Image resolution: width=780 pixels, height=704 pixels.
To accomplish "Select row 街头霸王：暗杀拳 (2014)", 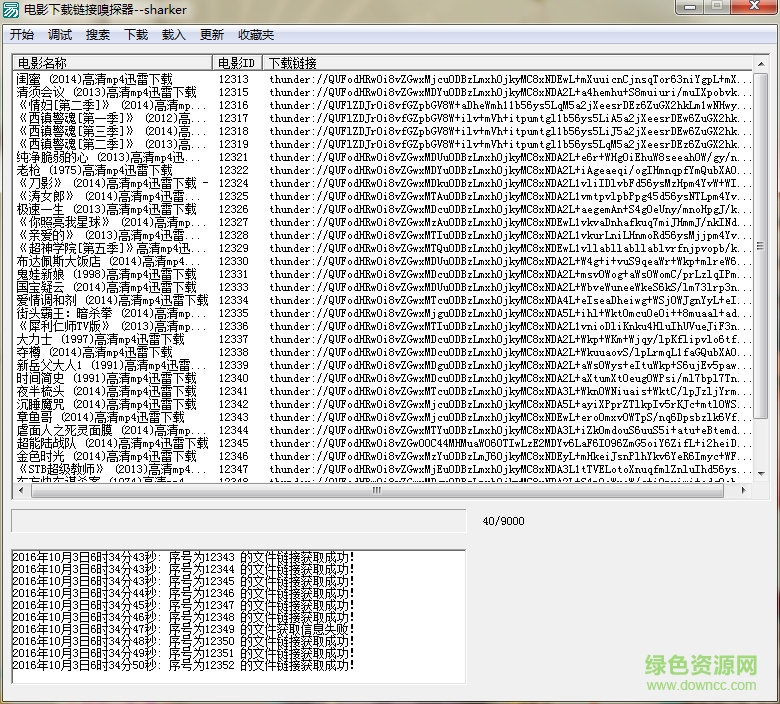I will point(383,313).
